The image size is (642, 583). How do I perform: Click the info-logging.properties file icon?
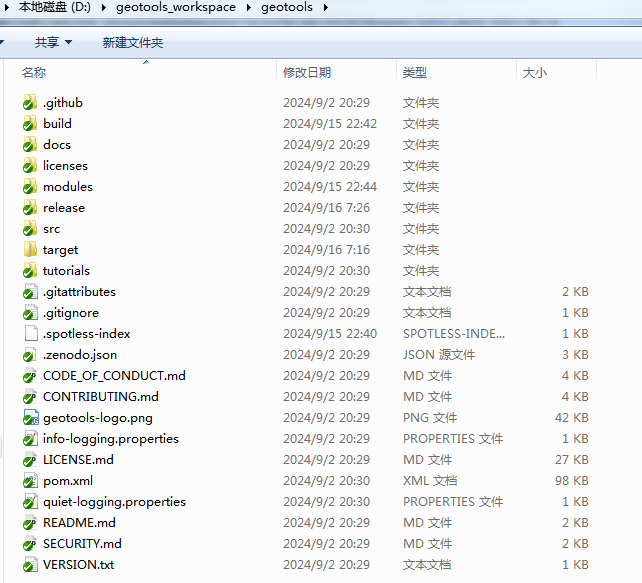click(30, 438)
